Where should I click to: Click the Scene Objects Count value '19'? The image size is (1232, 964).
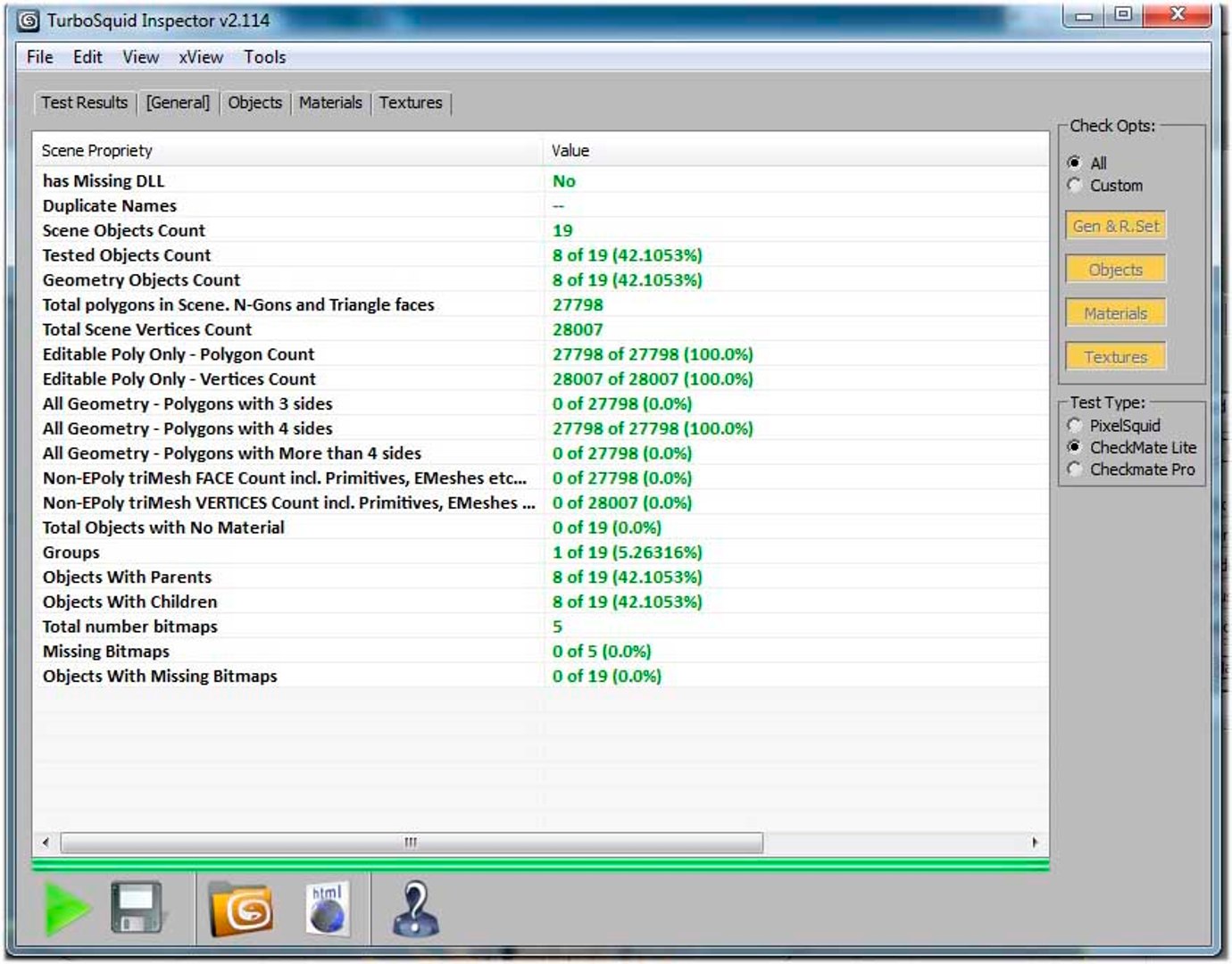coord(562,230)
